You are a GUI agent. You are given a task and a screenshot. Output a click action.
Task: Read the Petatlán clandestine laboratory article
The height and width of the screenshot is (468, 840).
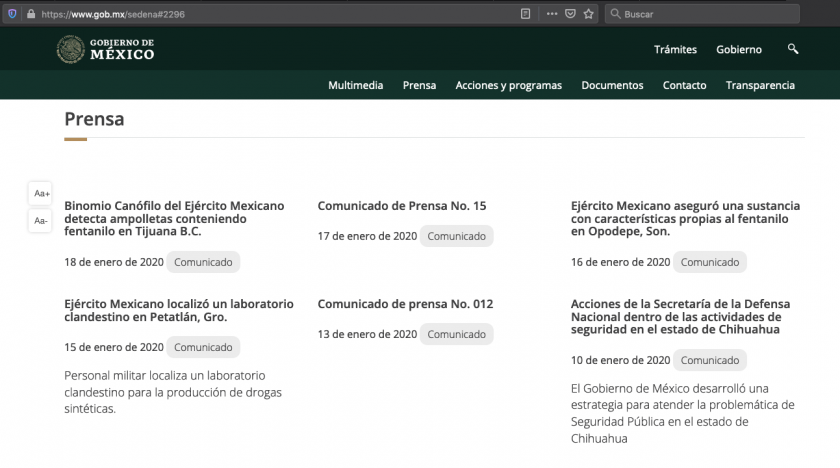(178, 310)
